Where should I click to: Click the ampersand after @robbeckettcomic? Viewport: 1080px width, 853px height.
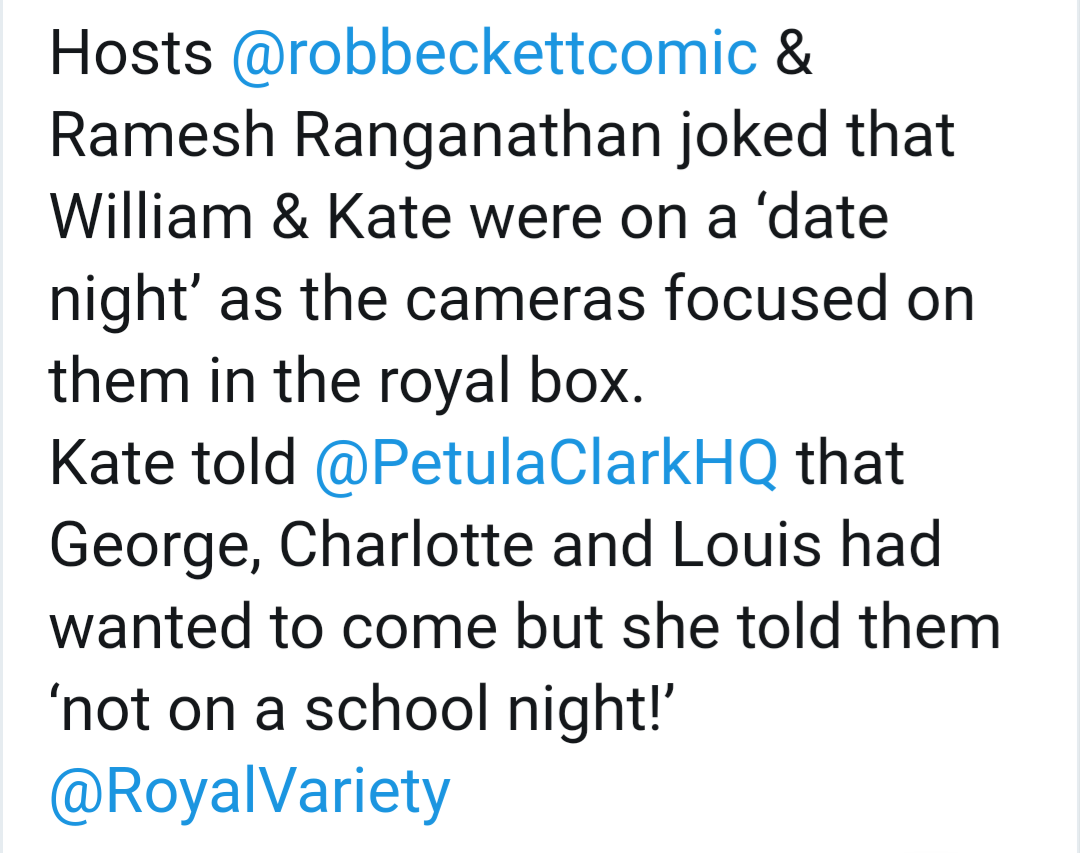pos(793,54)
